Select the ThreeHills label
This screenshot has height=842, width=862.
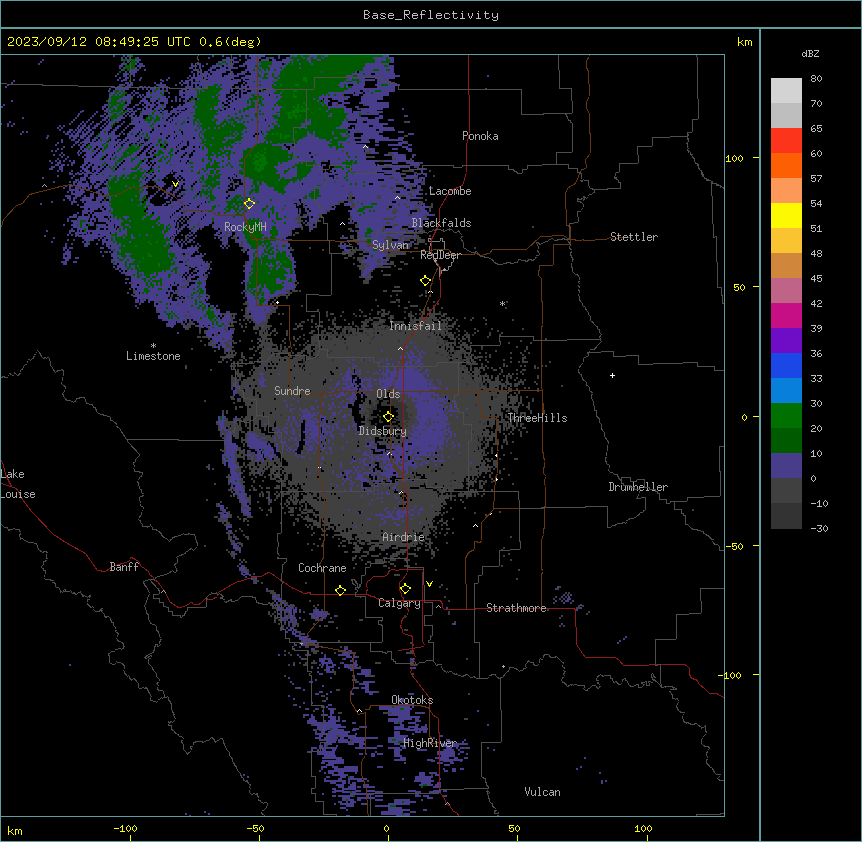click(537, 418)
